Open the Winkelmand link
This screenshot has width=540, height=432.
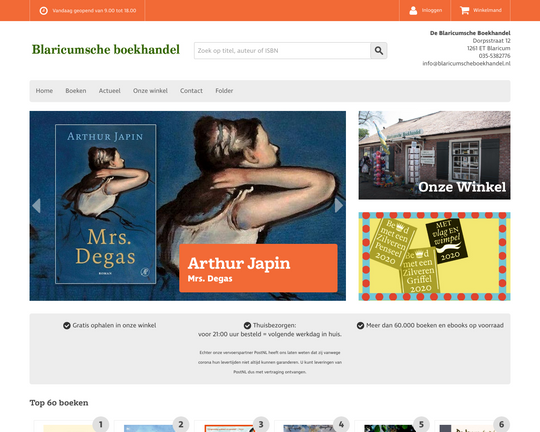click(487, 10)
